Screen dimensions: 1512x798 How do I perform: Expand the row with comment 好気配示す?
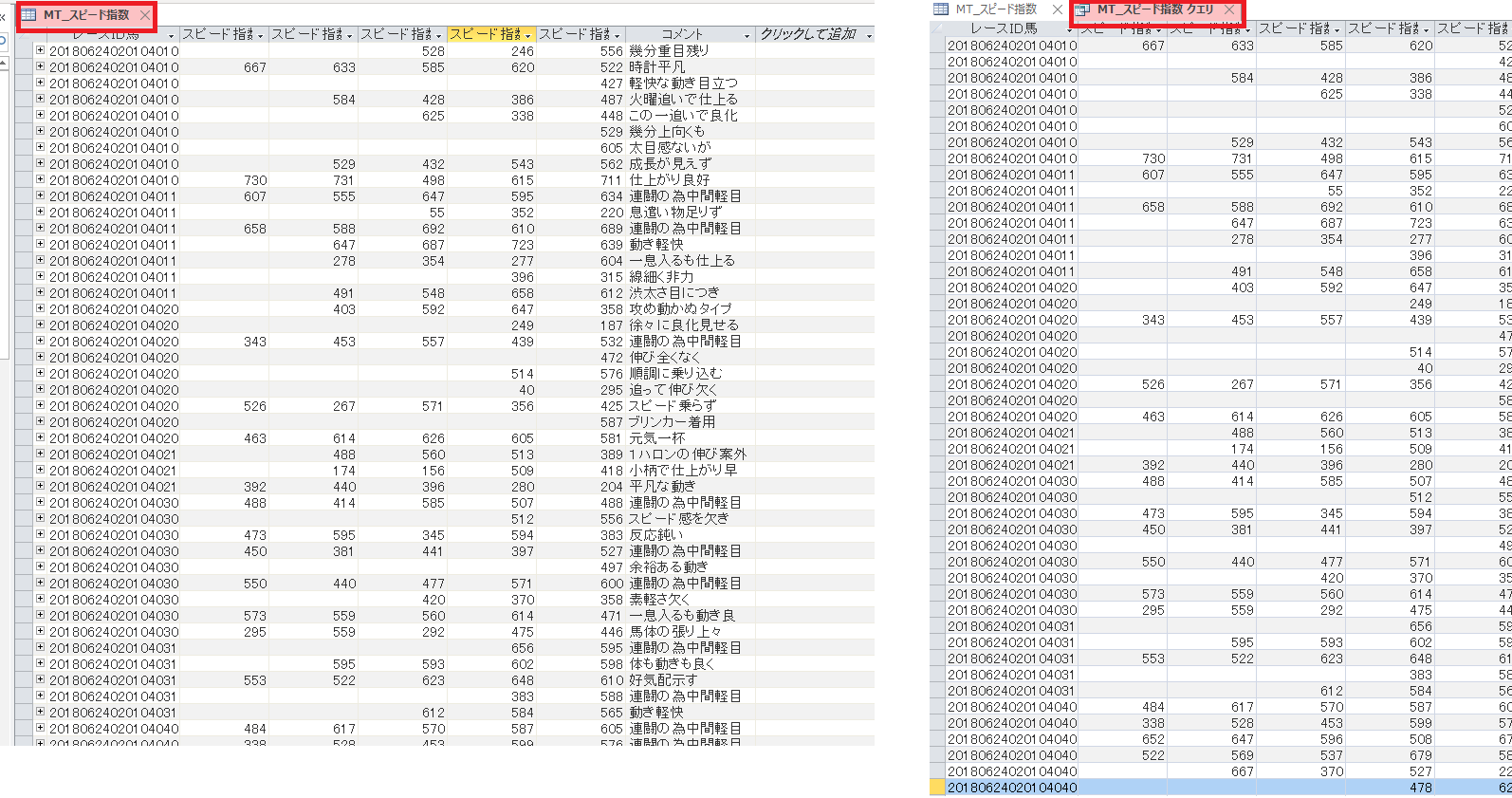[40, 679]
